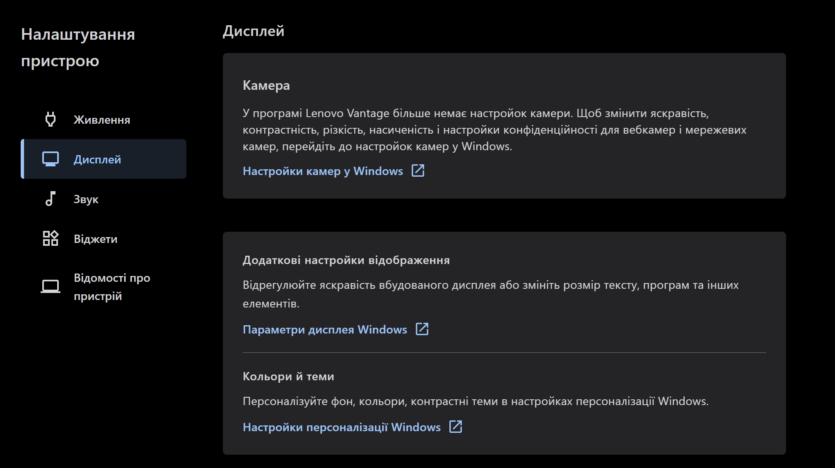Viewport: 835px width, 468px height.
Task: Open the Настройки камер у Windows link
Action: pos(323,171)
